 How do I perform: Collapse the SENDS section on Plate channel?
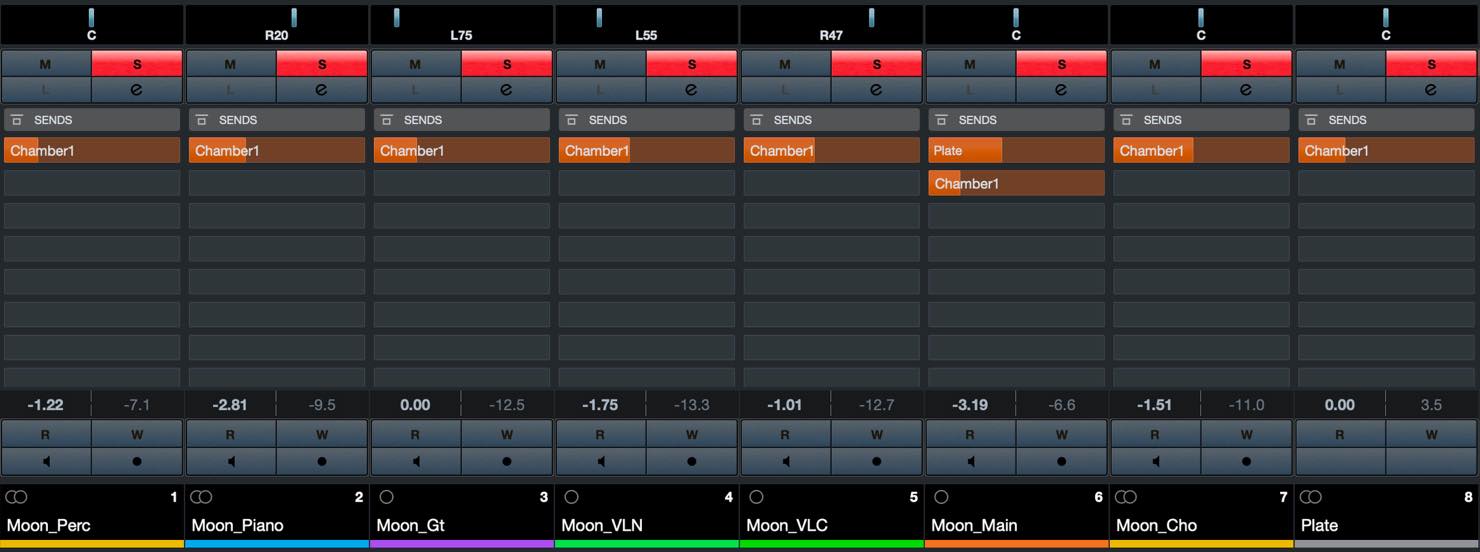click(1387, 120)
